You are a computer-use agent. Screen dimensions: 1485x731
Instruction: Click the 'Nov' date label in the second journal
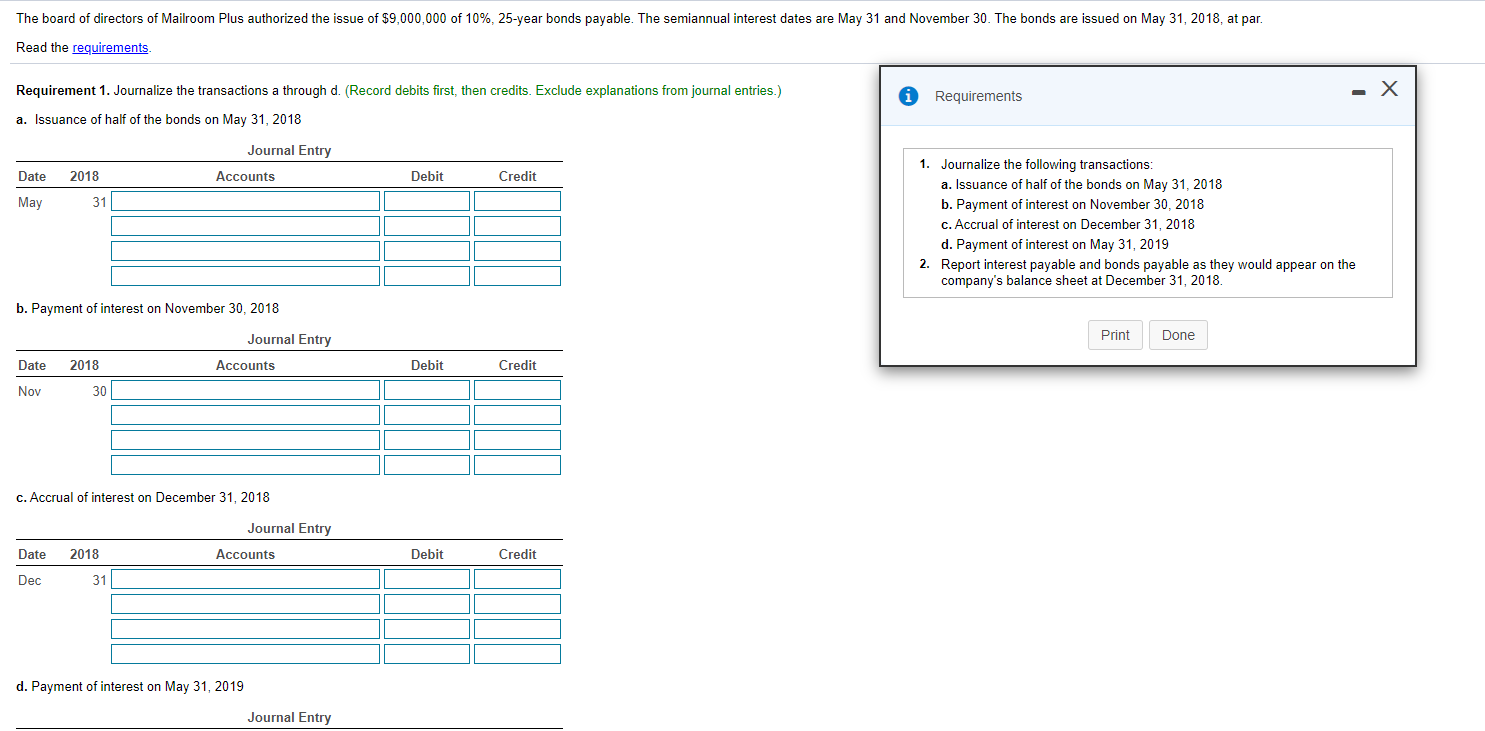click(29, 391)
